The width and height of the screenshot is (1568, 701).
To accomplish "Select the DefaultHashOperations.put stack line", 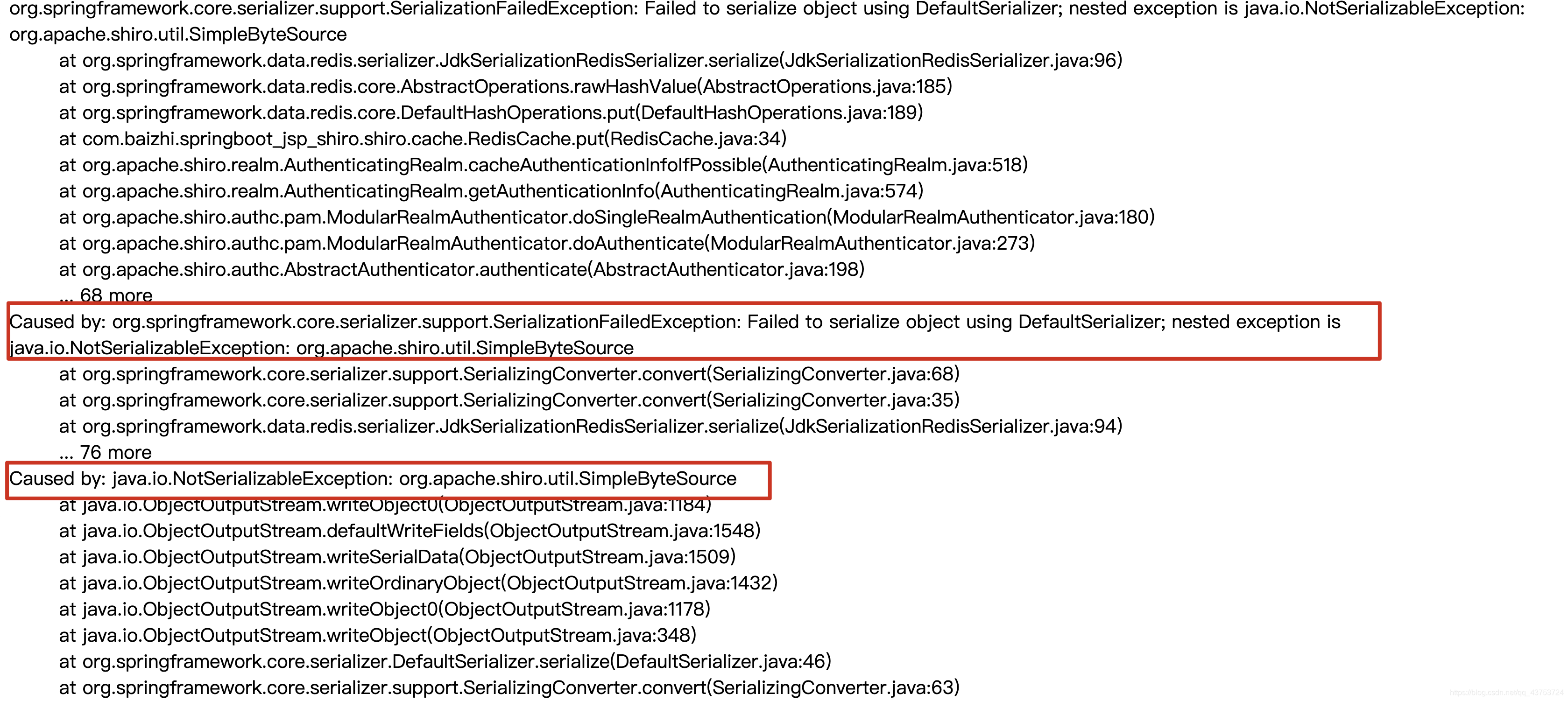I will tap(491, 112).
